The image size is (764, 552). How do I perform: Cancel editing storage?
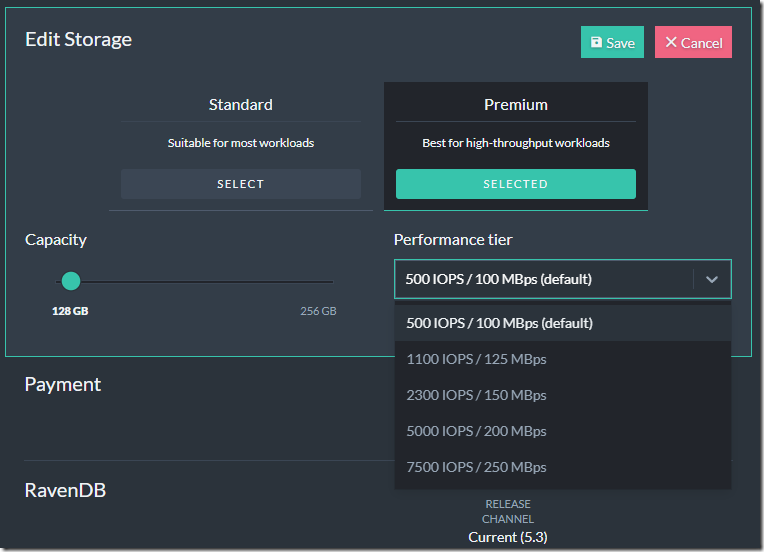tap(693, 42)
